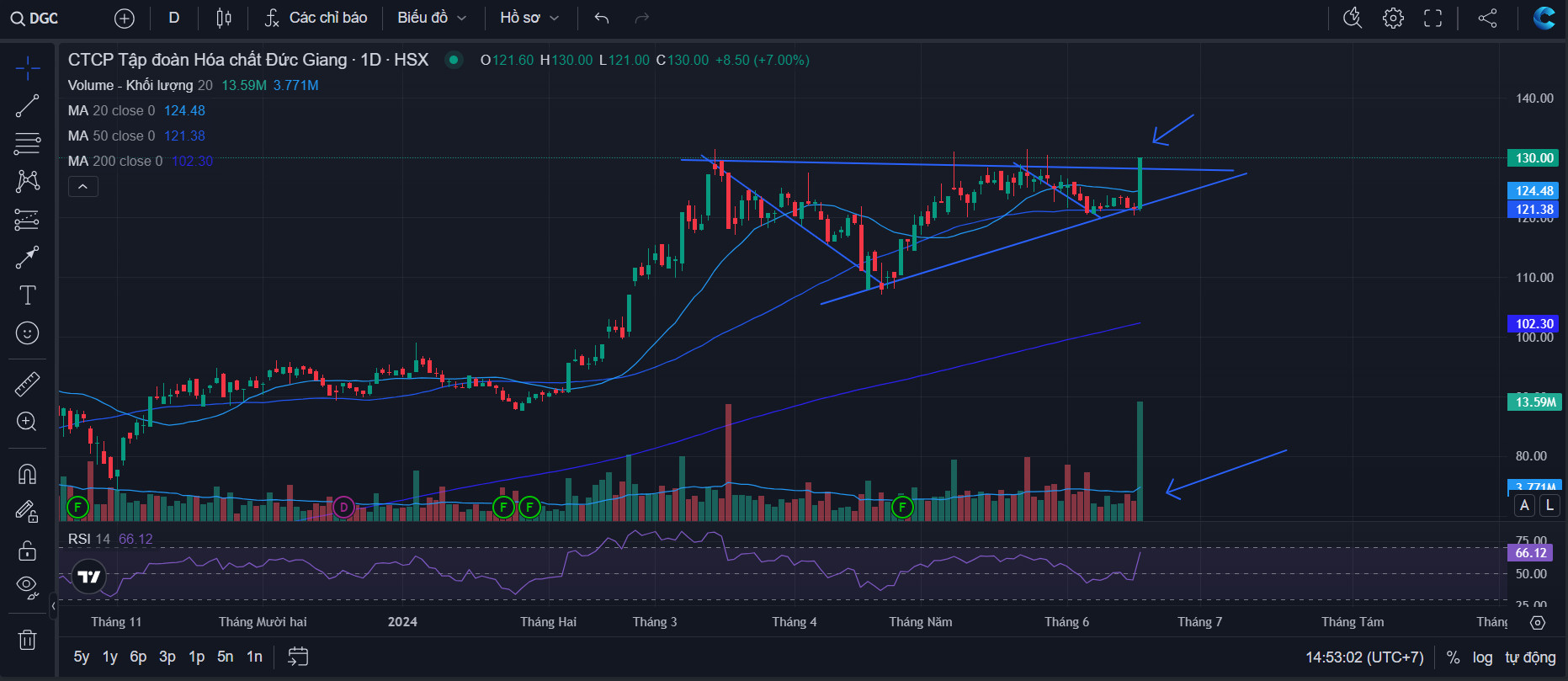Image resolution: width=1568 pixels, height=681 pixels.
Task: Select the ruler measure tool
Action: pos(27,385)
